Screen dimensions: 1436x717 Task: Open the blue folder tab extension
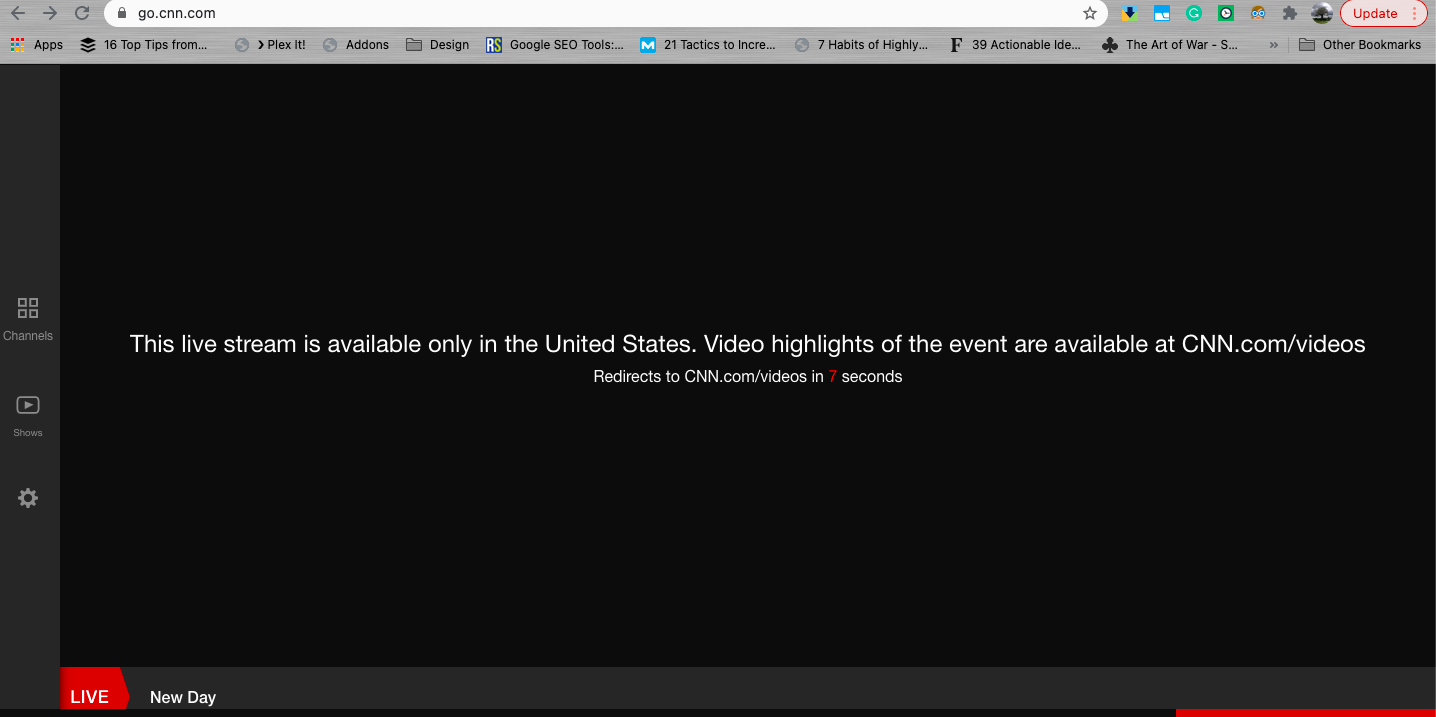[1161, 13]
